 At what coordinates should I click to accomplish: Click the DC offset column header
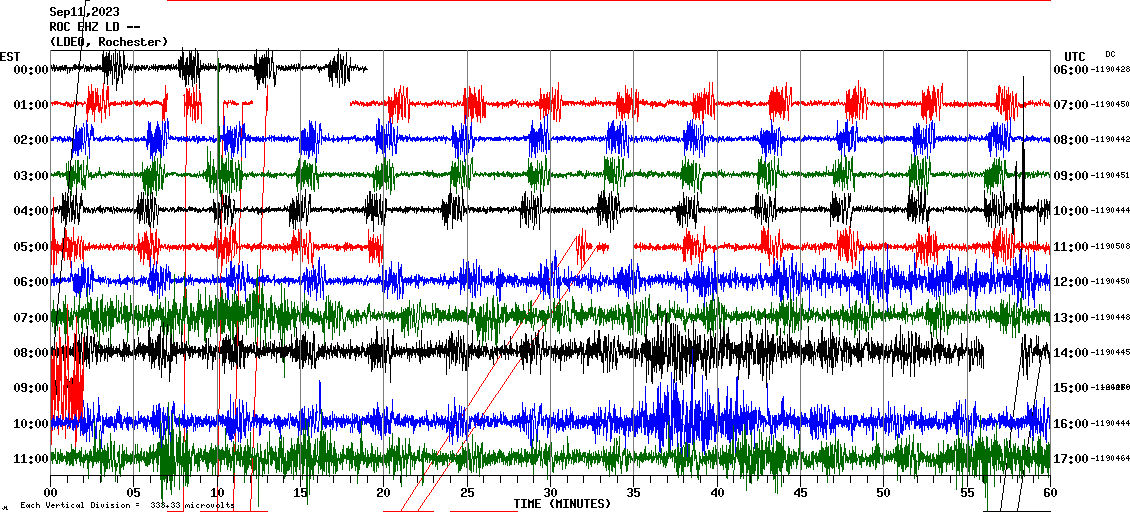pos(1110,54)
